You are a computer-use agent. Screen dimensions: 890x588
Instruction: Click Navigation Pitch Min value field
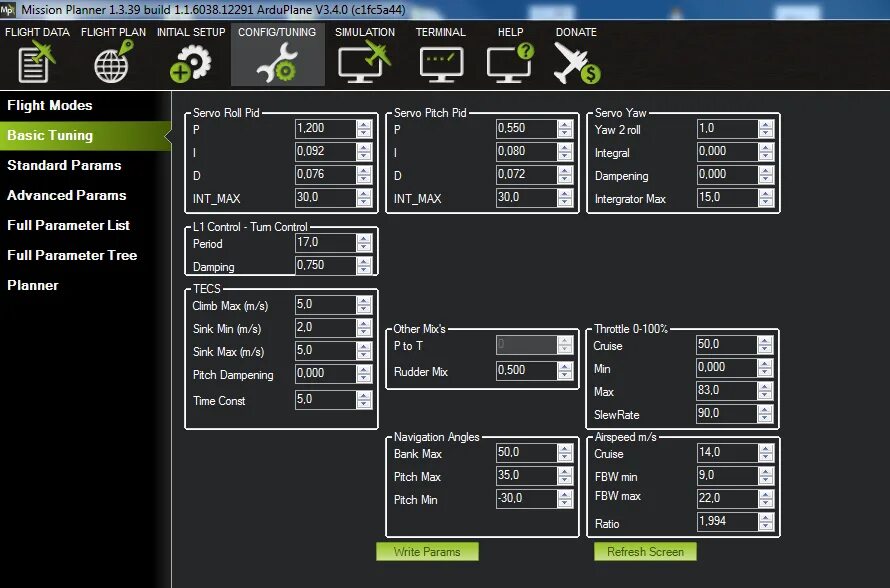pyautogui.click(x=527, y=499)
